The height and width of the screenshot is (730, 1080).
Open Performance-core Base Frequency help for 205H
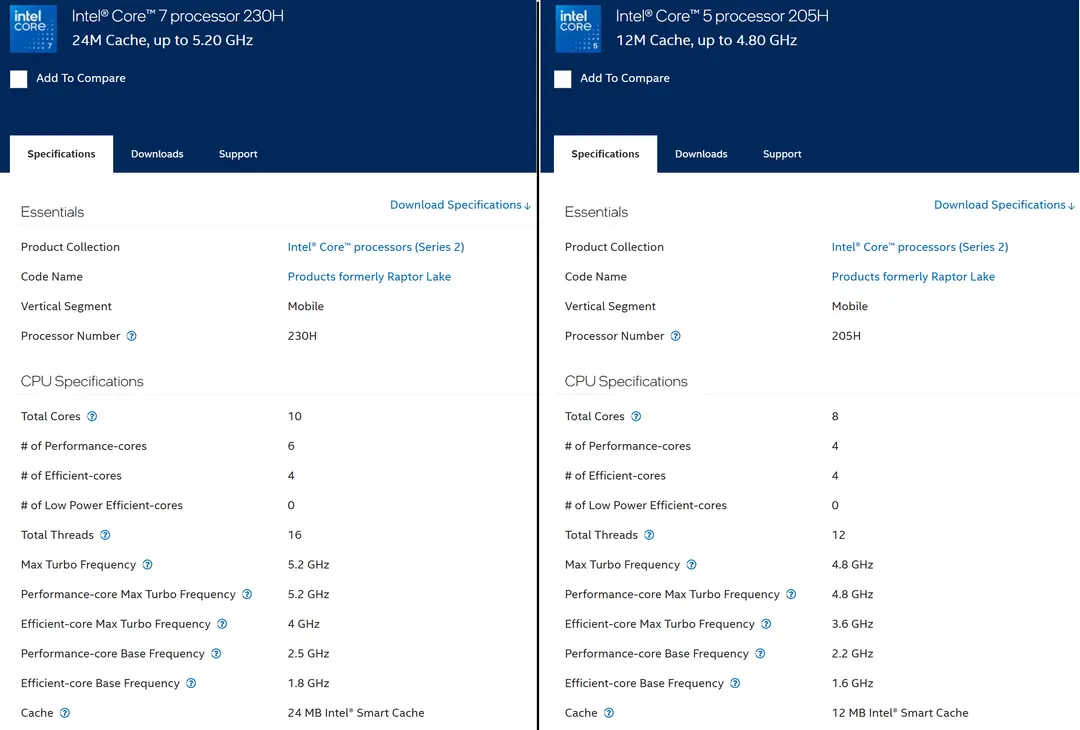coord(760,654)
